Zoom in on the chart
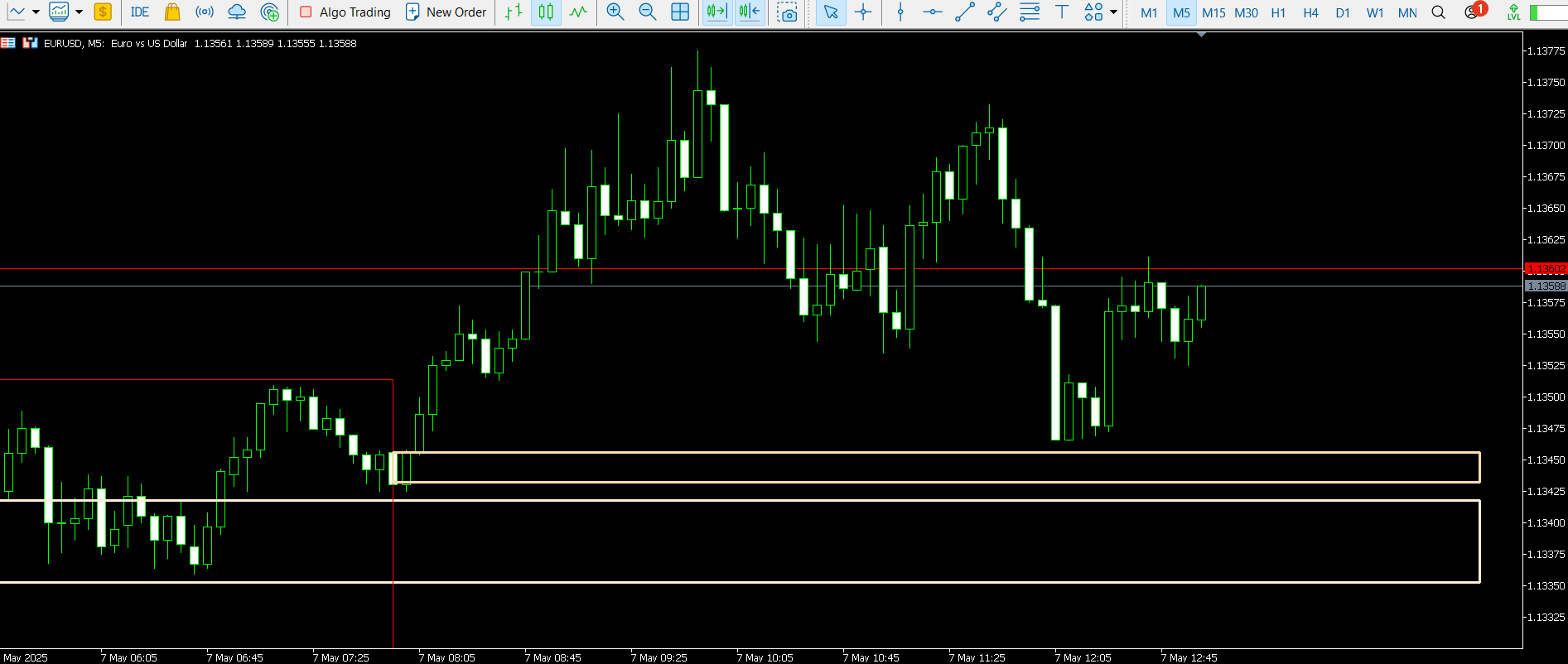This screenshot has width=1568, height=664. tap(615, 12)
